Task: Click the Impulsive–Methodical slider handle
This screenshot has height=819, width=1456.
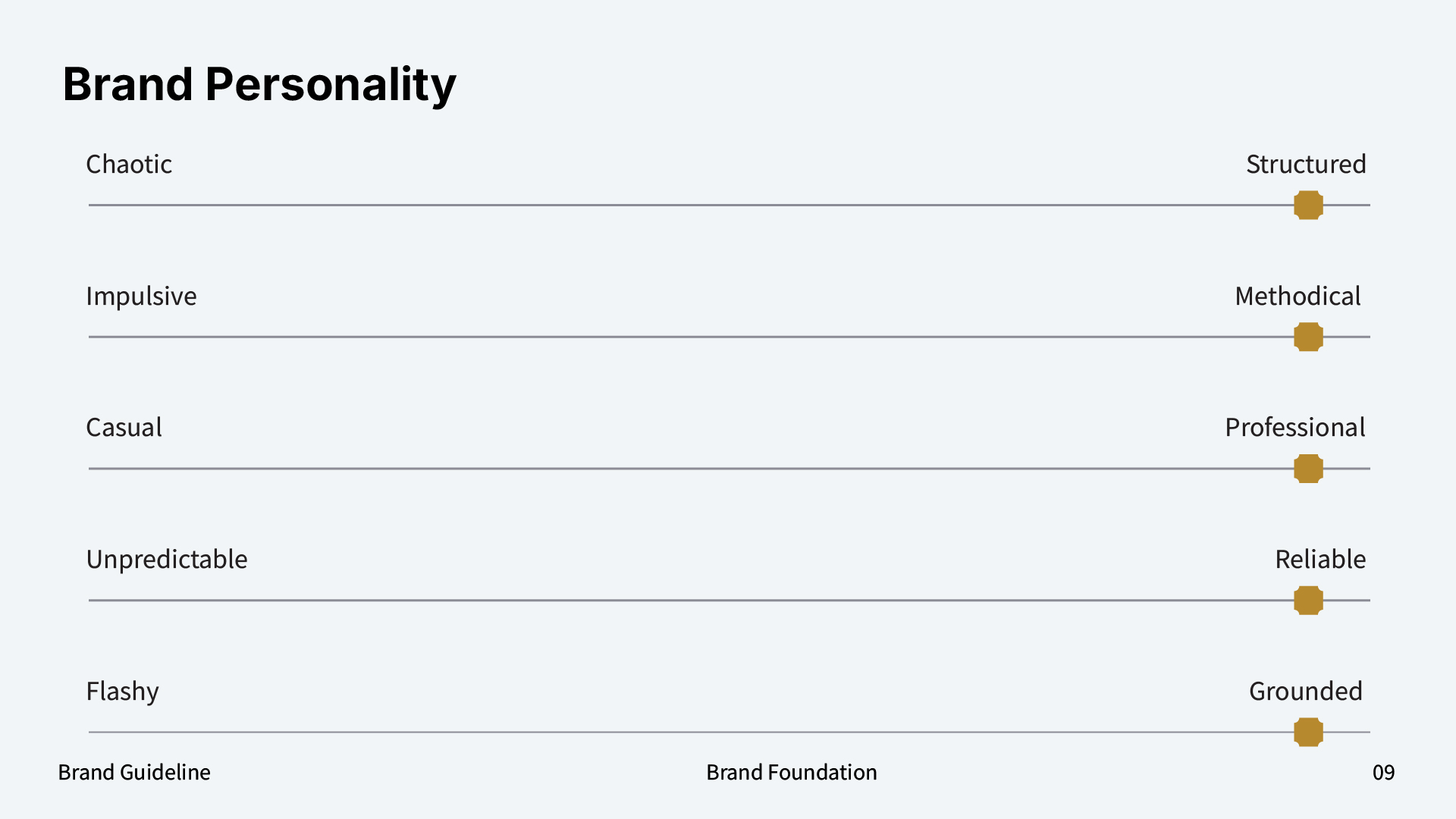Action: coord(1308,337)
